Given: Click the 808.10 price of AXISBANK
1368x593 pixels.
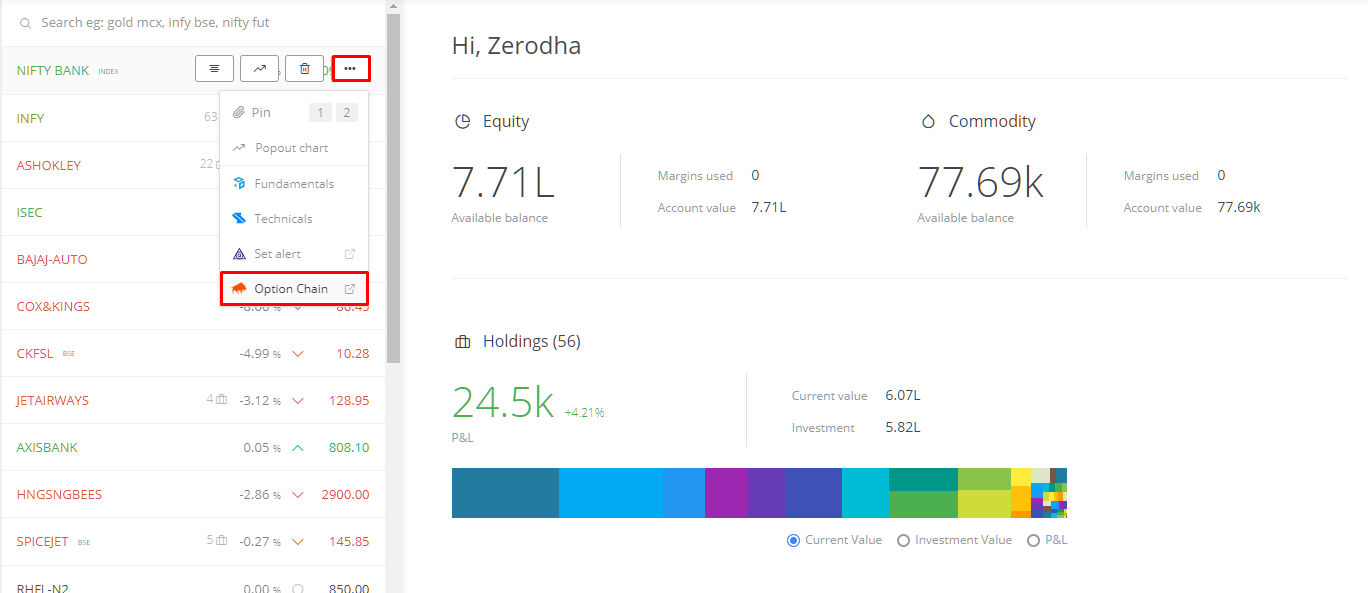Looking at the screenshot, I should [349, 447].
